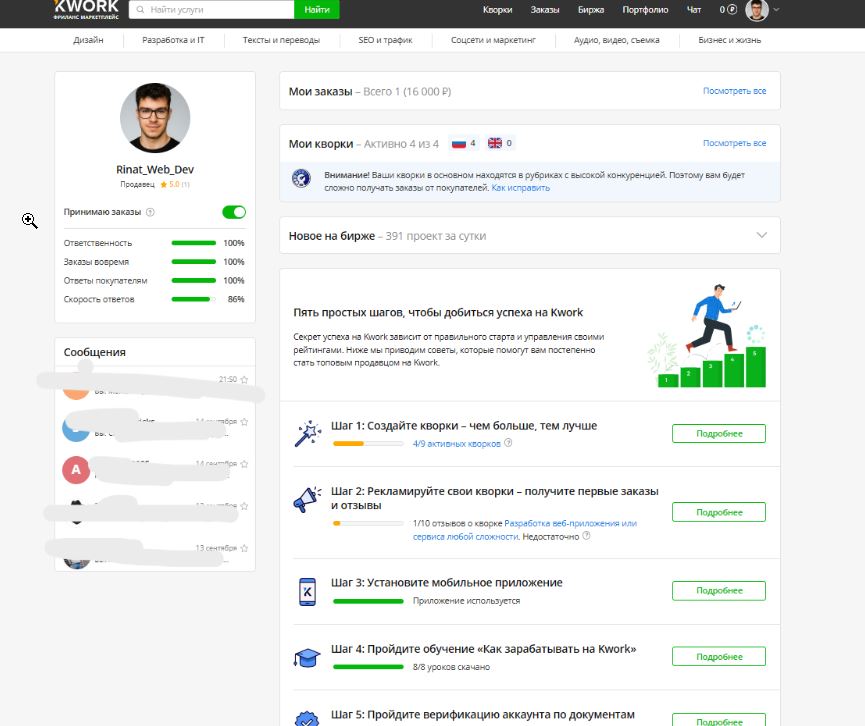Open 'Биржа' in the top navigation
Image resolution: width=865 pixels, height=726 pixels.
click(x=591, y=10)
